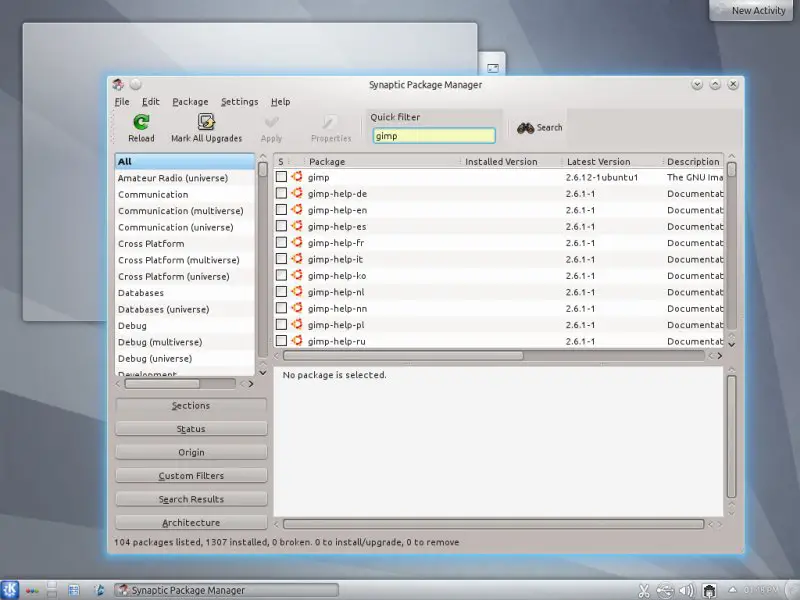This screenshot has height=600, width=800.
Task: Click the Custom Filters button
Action: (x=191, y=476)
